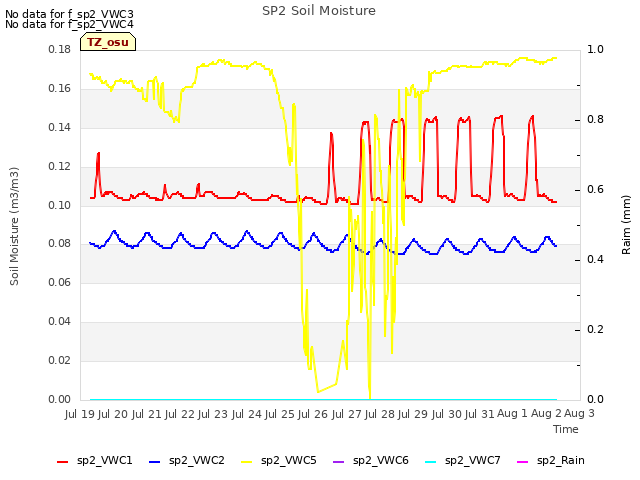Click the Jul 31 x-axis tick label

(x=480, y=414)
